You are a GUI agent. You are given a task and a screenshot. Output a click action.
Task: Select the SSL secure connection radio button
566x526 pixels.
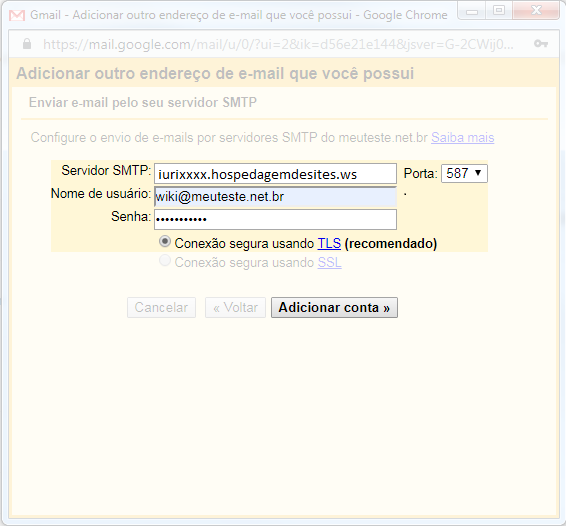tap(165, 261)
